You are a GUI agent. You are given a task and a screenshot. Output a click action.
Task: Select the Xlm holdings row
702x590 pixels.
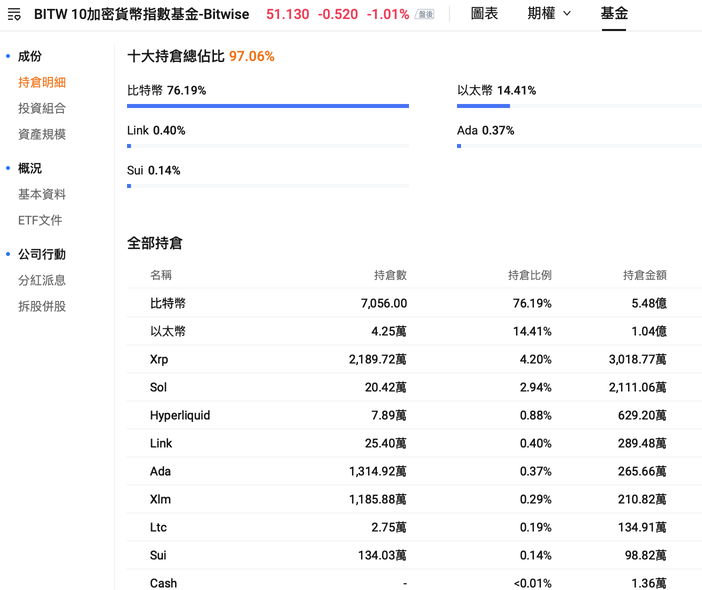point(414,499)
